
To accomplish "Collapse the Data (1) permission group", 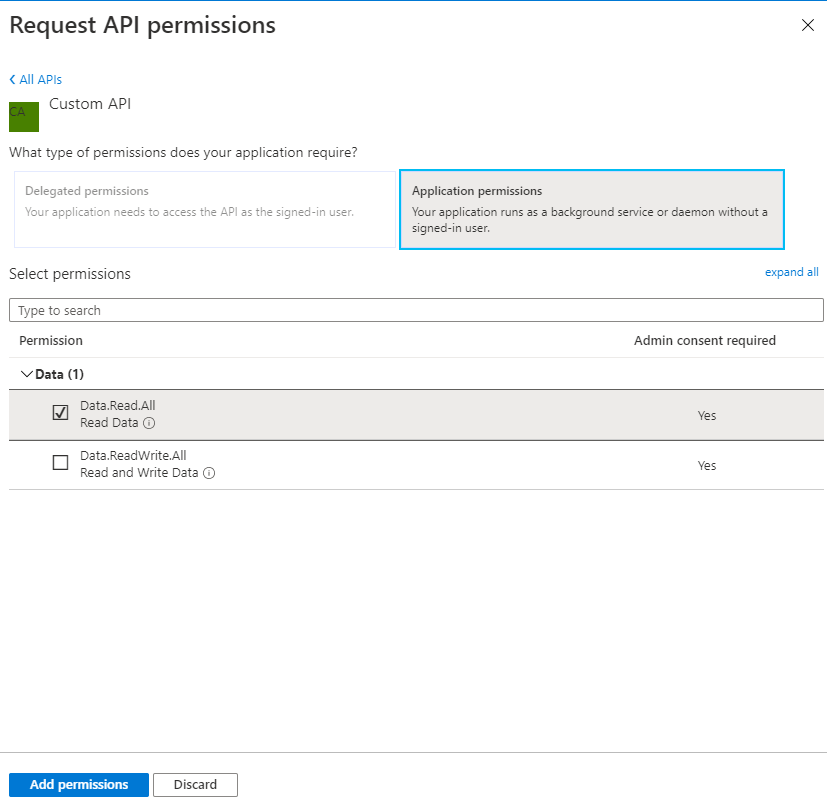I will point(26,374).
